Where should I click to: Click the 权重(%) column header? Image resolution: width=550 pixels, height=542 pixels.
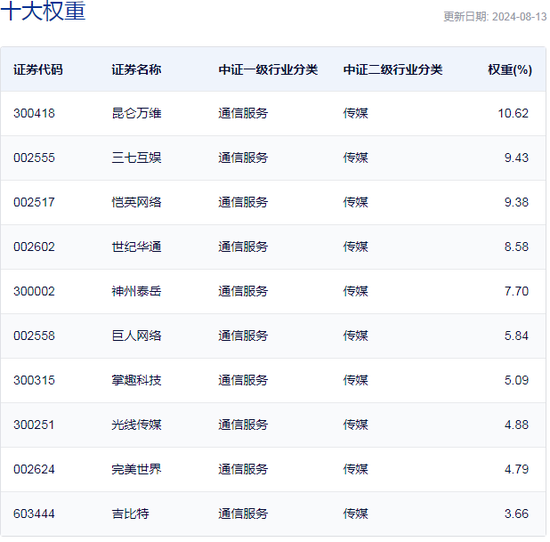510,69
